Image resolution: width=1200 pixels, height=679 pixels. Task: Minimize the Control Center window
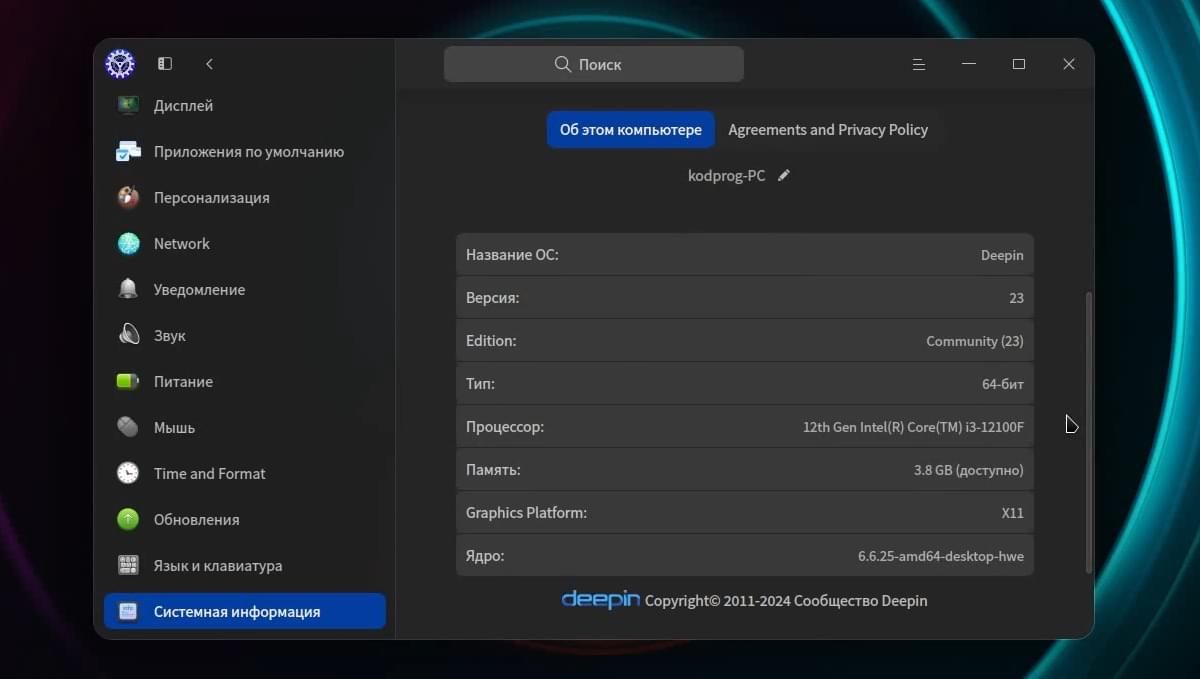pyautogui.click(x=969, y=64)
